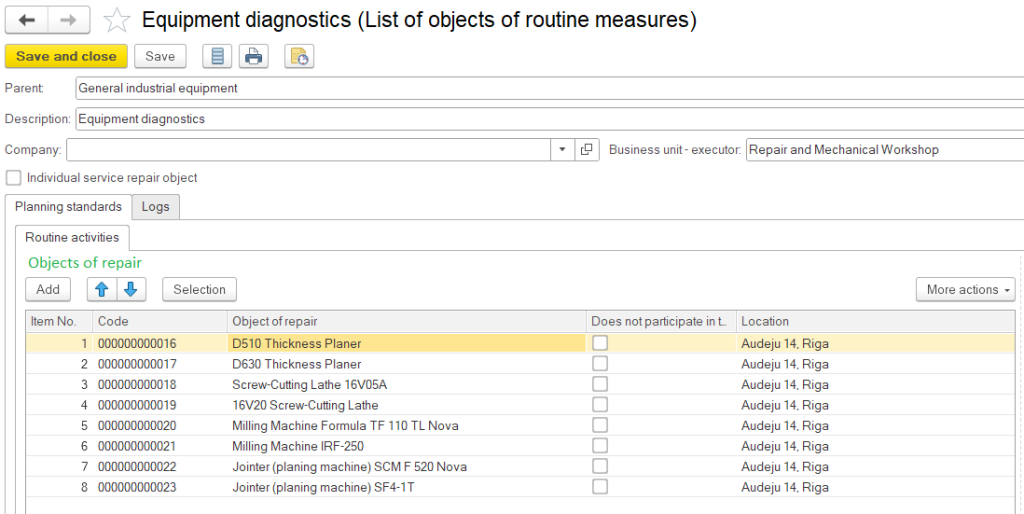Image resolution: width=1024 pixels, height=514 pixels.
Task: Click open icon beside Company field
Action: 587,150
